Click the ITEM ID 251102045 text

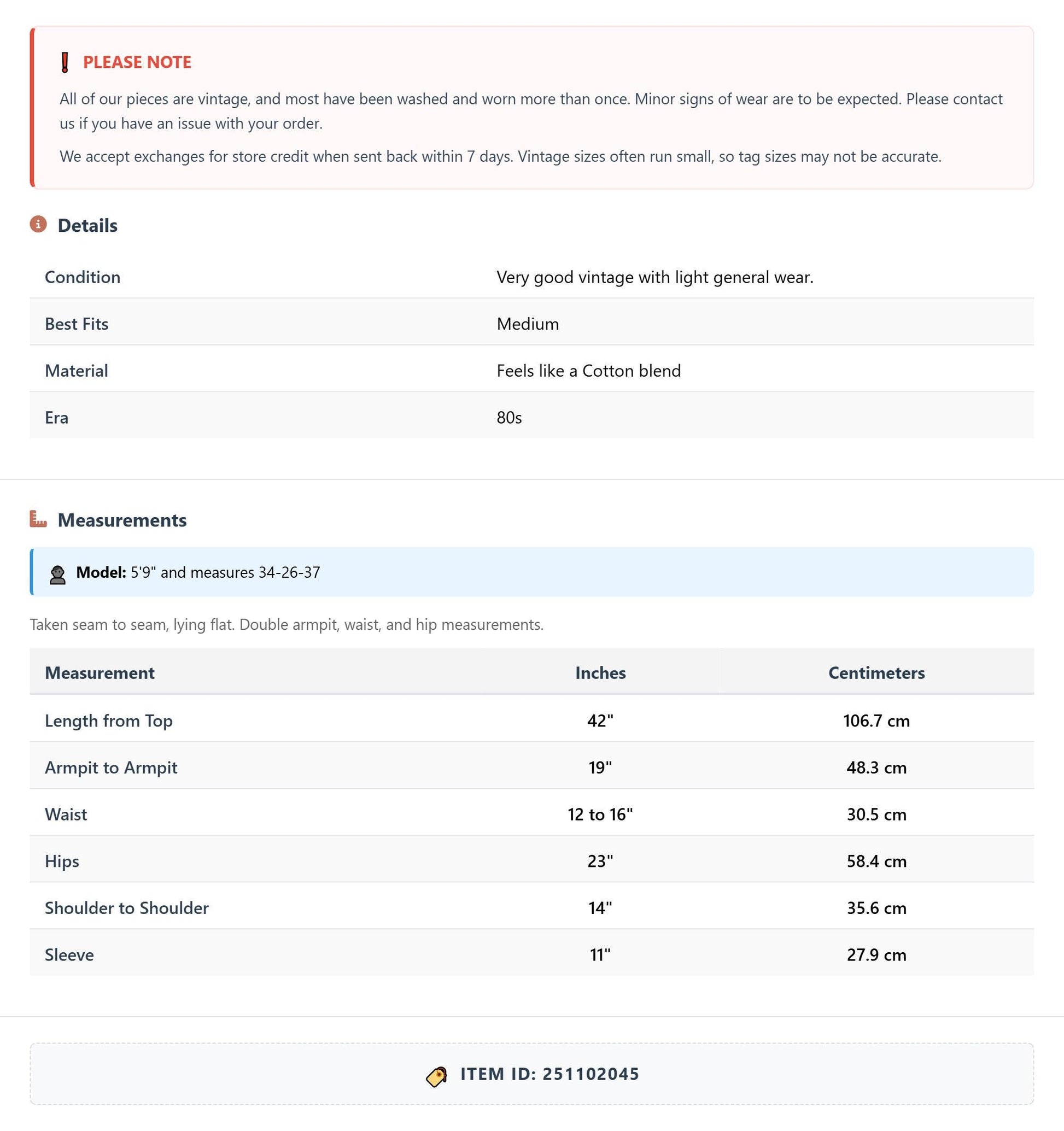[x=549, y=1074]
